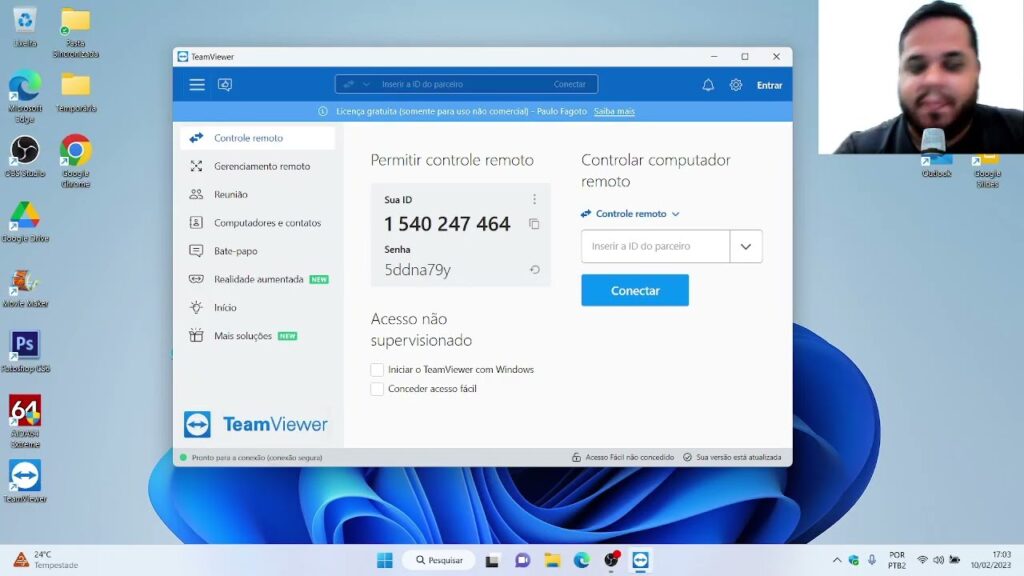The image size is (1024, 576).
Task: Open the Chat icon on the taskbar
Action: [x=522, y=560]
